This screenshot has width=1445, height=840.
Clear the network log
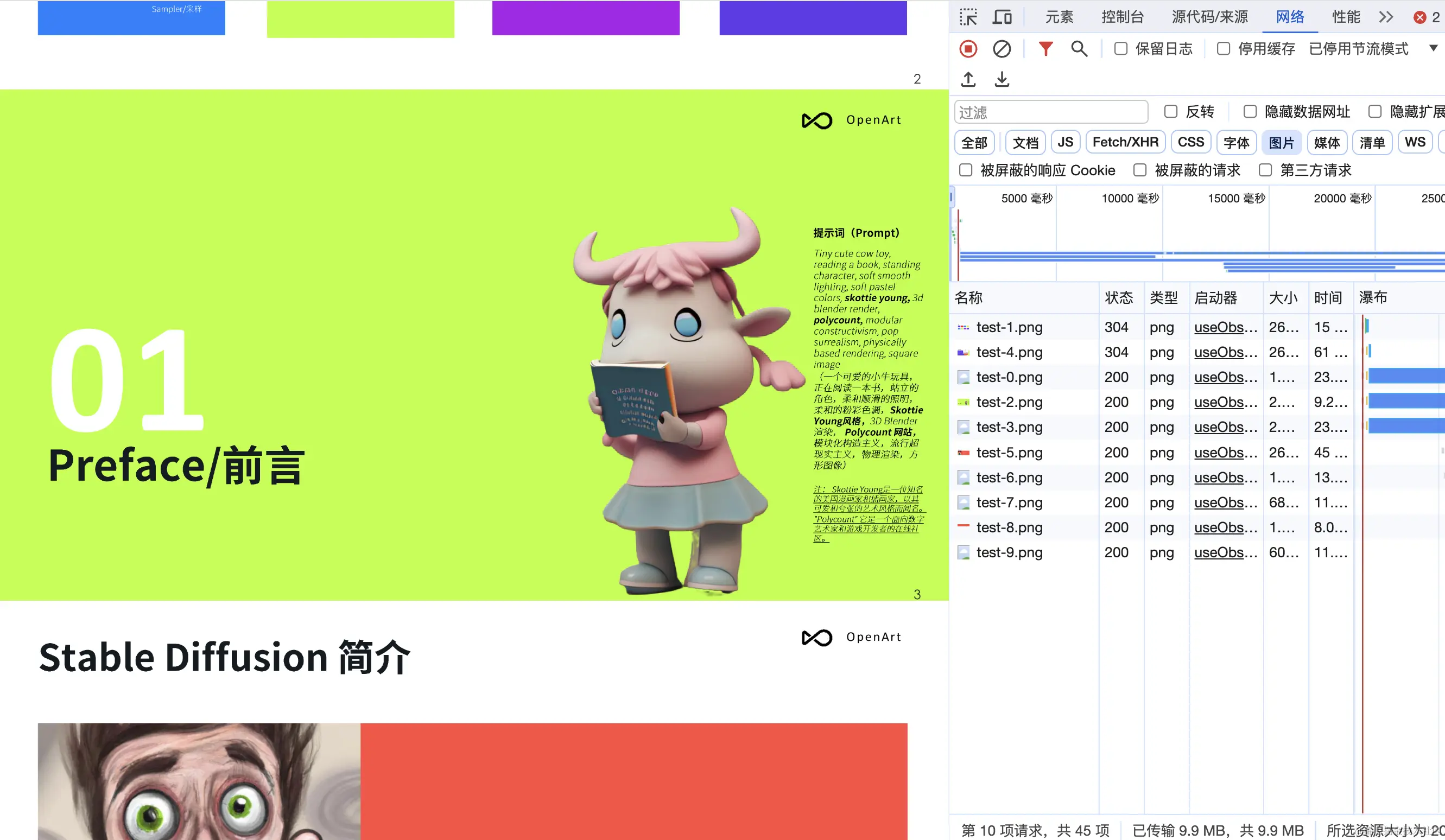1002,49
